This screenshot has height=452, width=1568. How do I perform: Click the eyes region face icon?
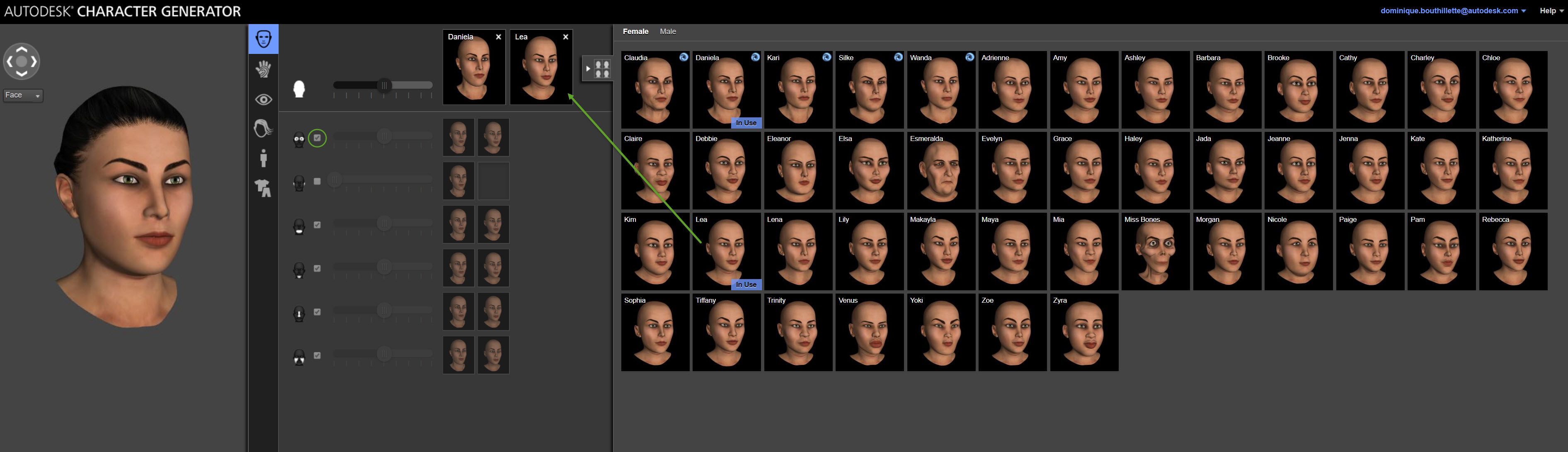coord(299,139)
